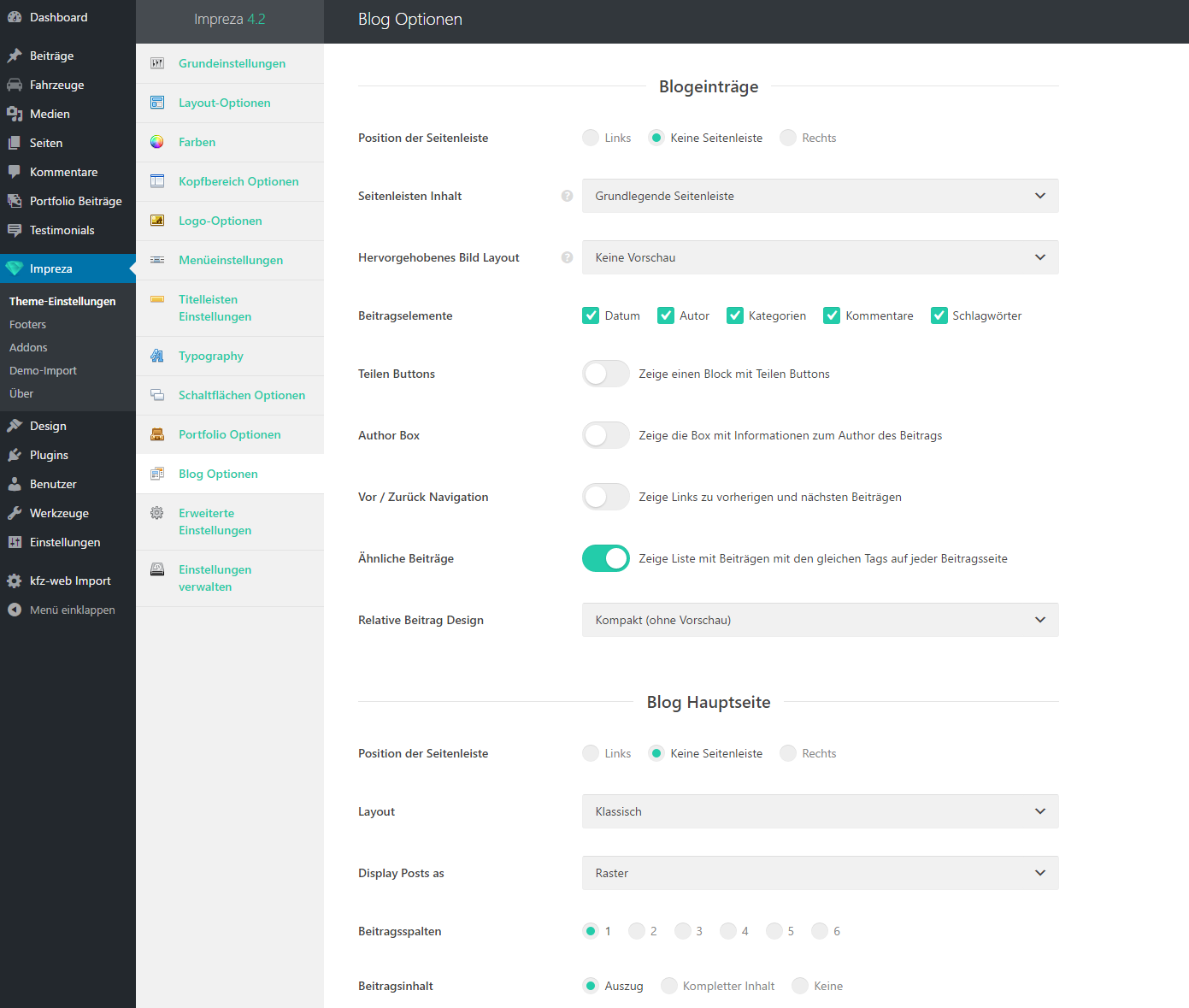Uncheck the Kategorien checkbox
This screenshot has height=1008, width=1189.
point(735,315)
